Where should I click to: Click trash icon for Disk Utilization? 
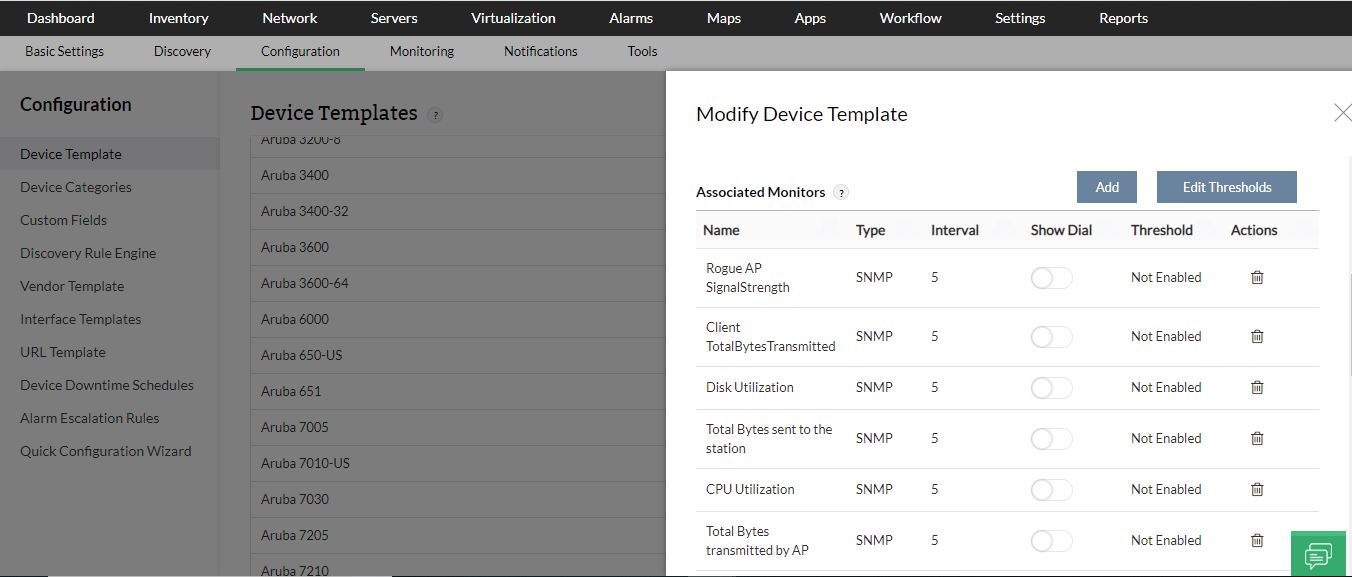click(1257, 388)
